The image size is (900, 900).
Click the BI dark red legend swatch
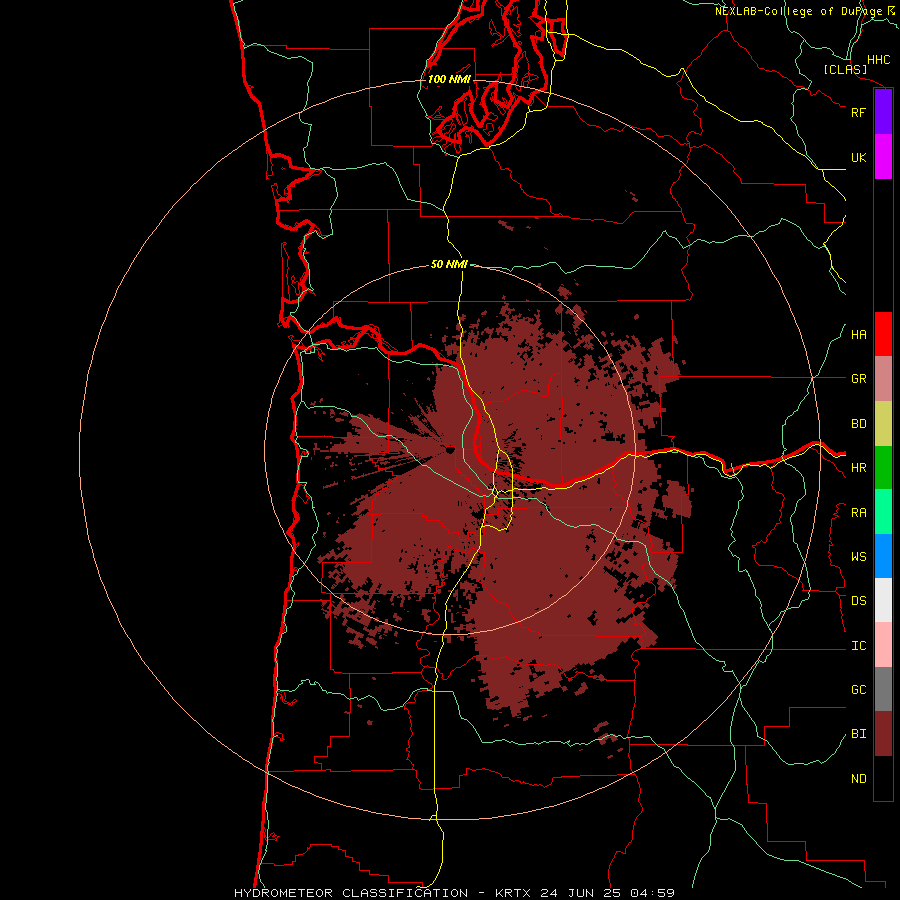click(883, 734)
